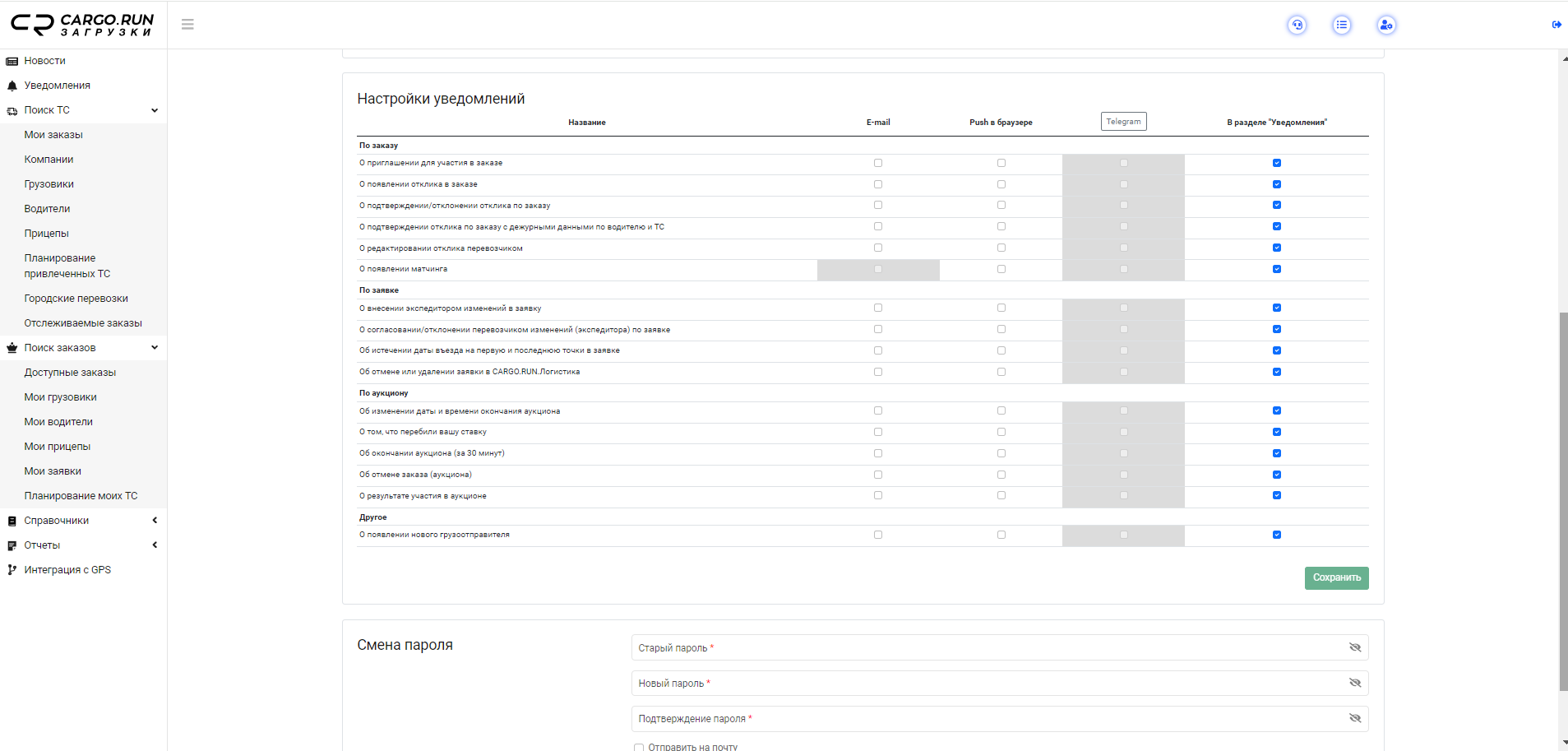Image resolution: width=1568 pixels, height=751 pixels.
Task: Click the Настройки уведомлений heading
Action: (441, 99)
